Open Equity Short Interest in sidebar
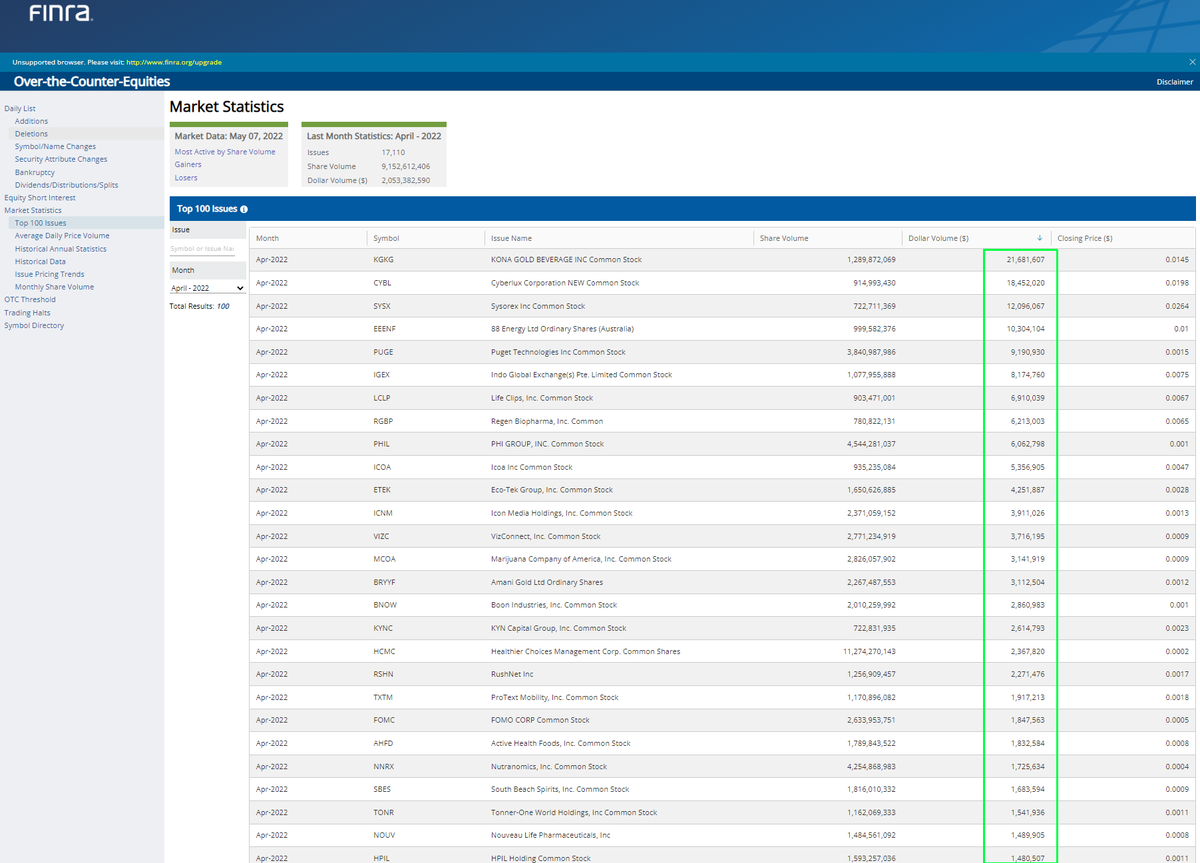 [x=40, y=198]
